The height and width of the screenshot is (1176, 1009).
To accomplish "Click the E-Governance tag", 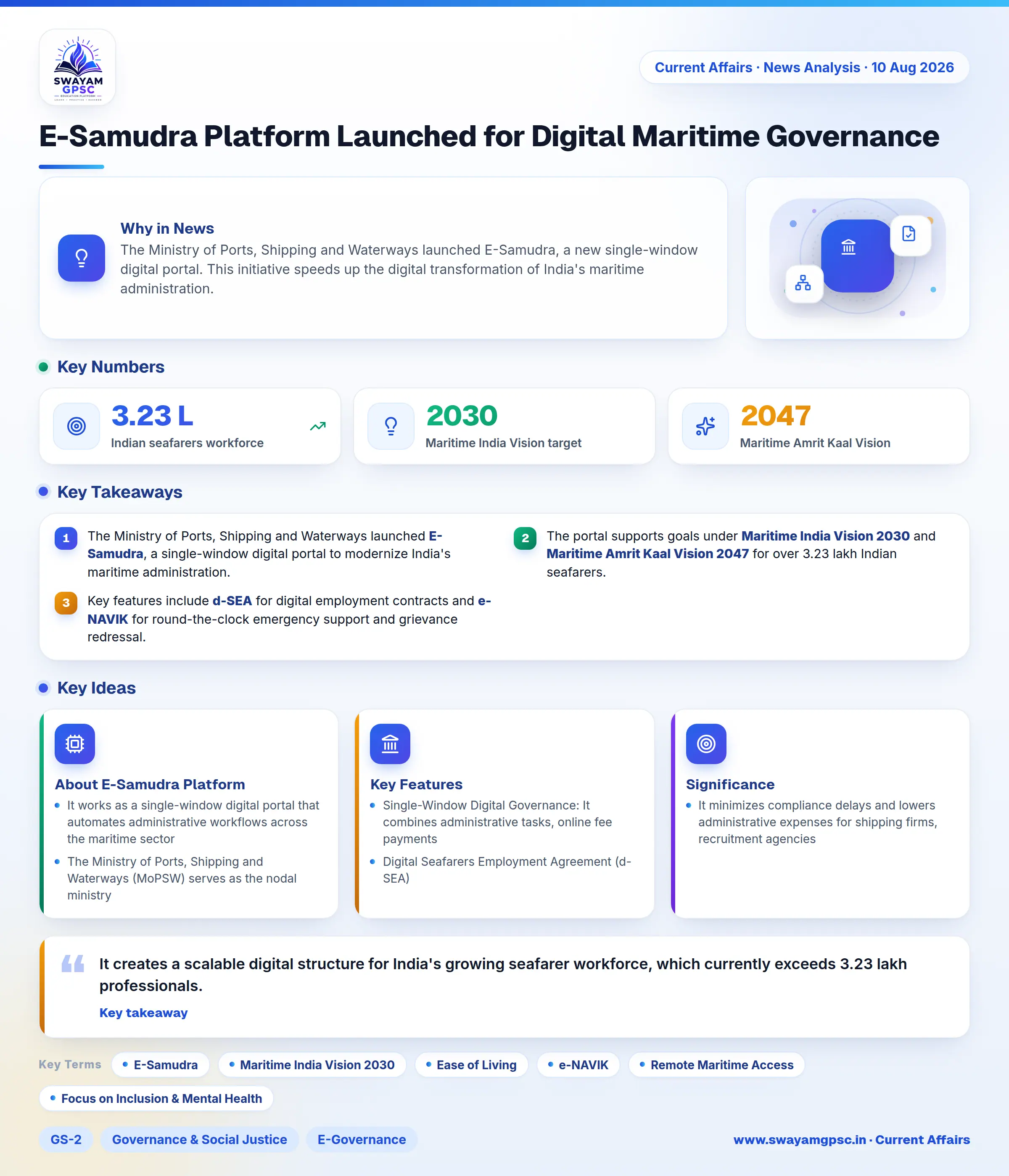I will (362, 1140).
